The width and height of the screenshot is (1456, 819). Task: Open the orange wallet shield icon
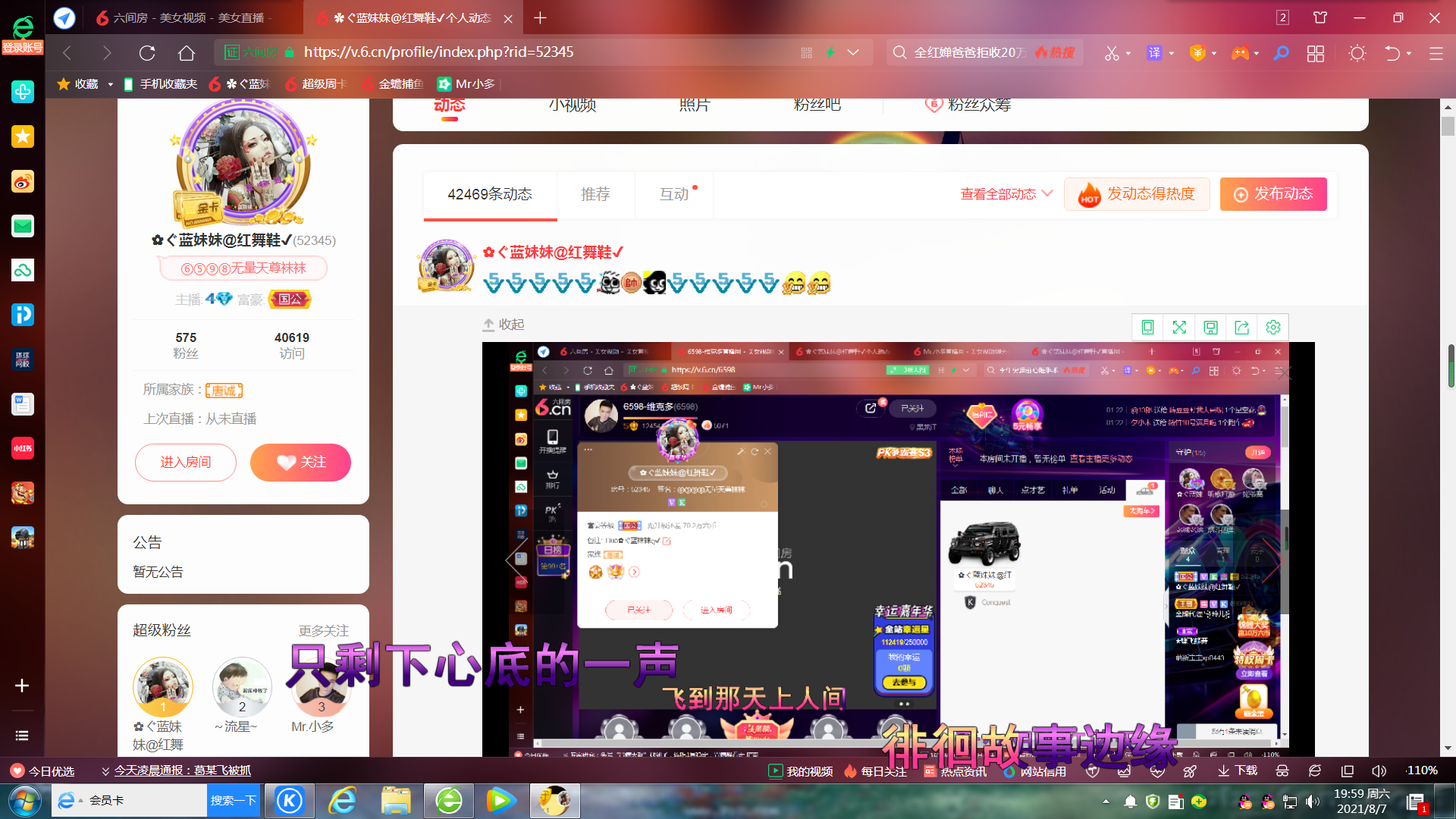coord(1197,53)
